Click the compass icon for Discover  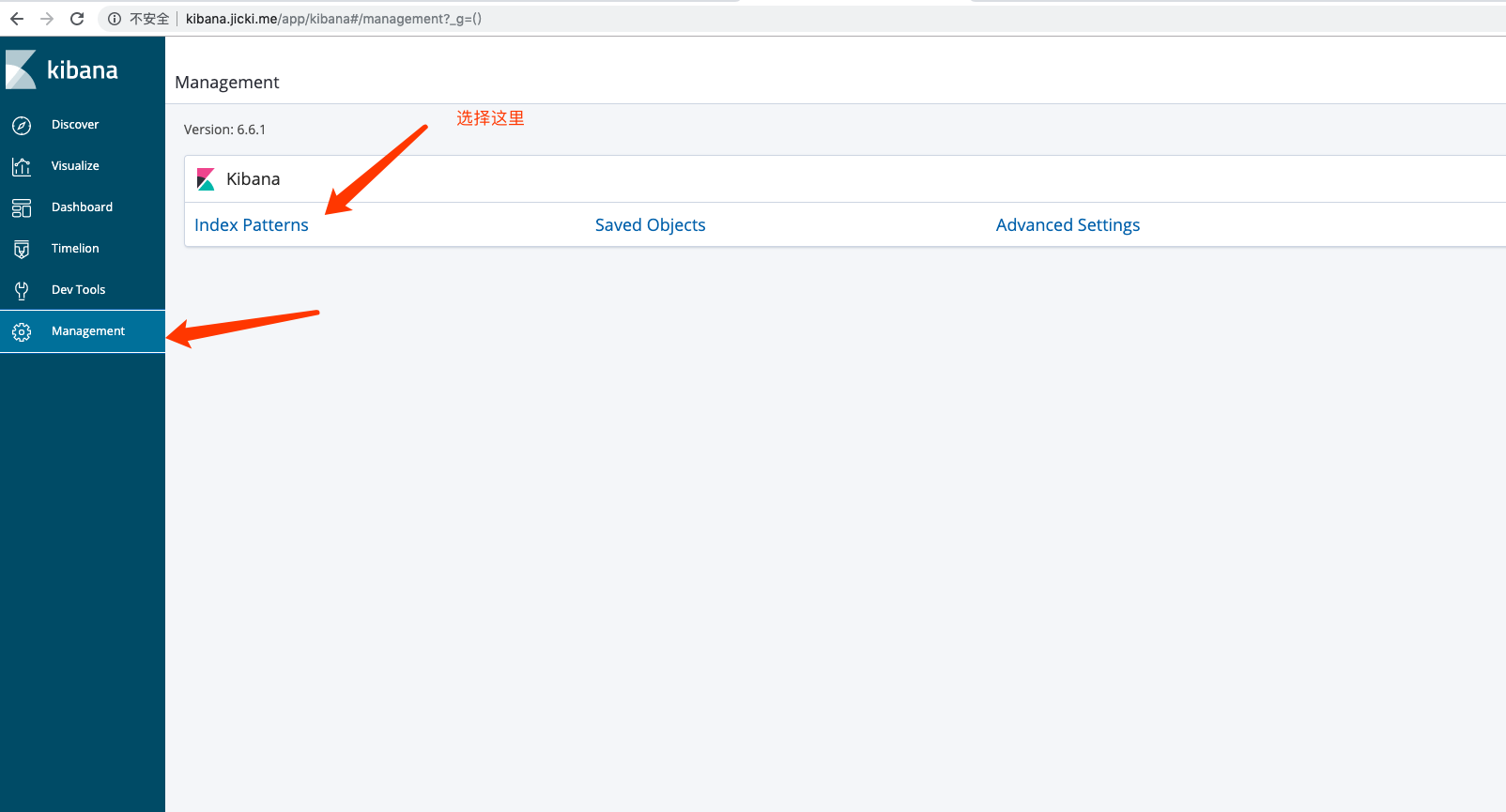(22, 125)
